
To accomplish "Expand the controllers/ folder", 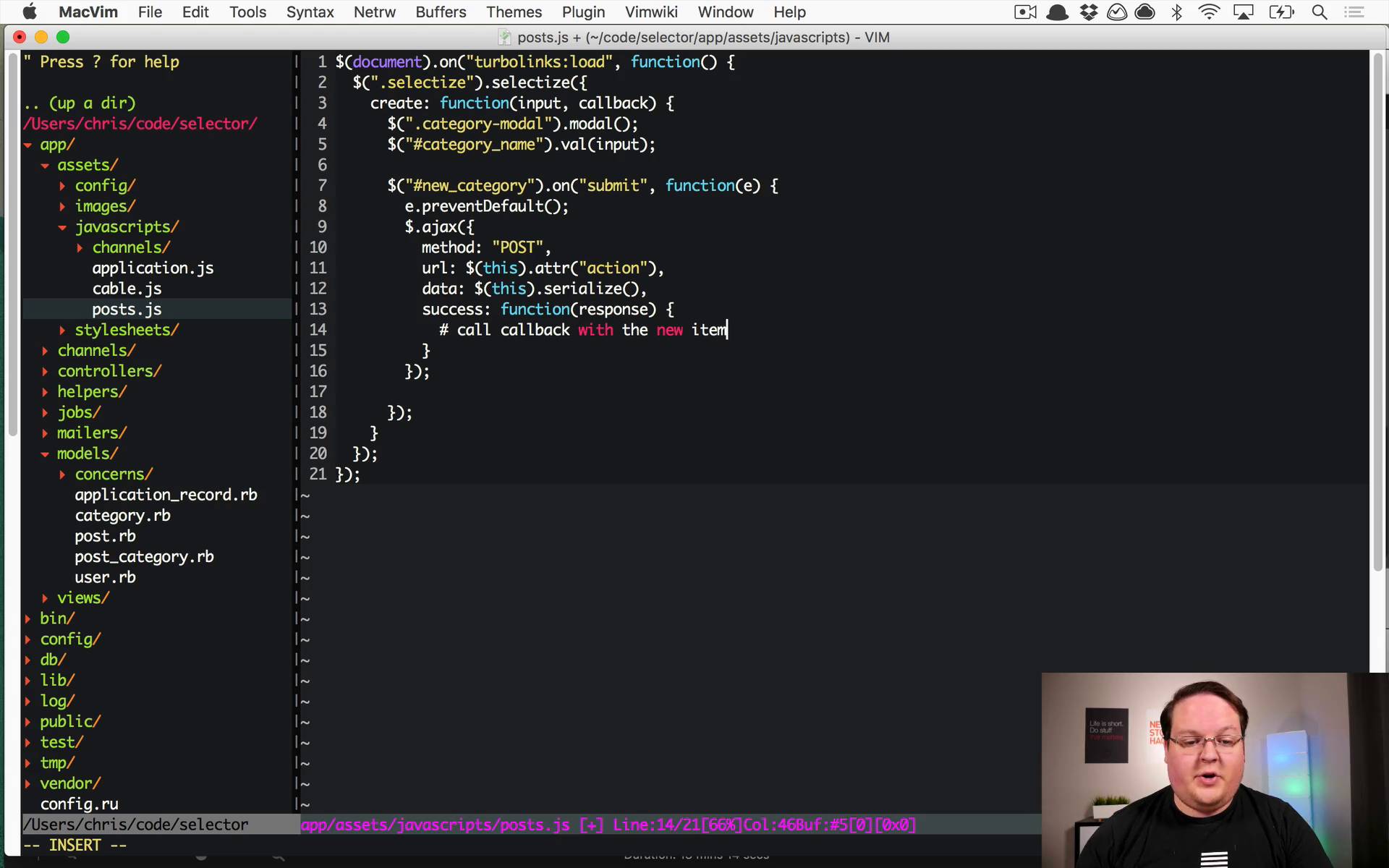I will (x=45, y=372).
